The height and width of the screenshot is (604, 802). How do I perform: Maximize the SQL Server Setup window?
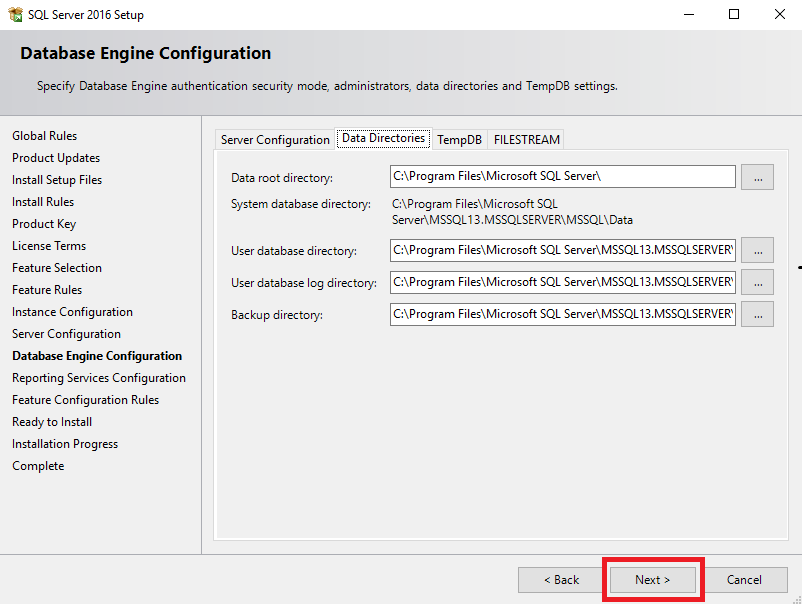(x=733, y=14)
